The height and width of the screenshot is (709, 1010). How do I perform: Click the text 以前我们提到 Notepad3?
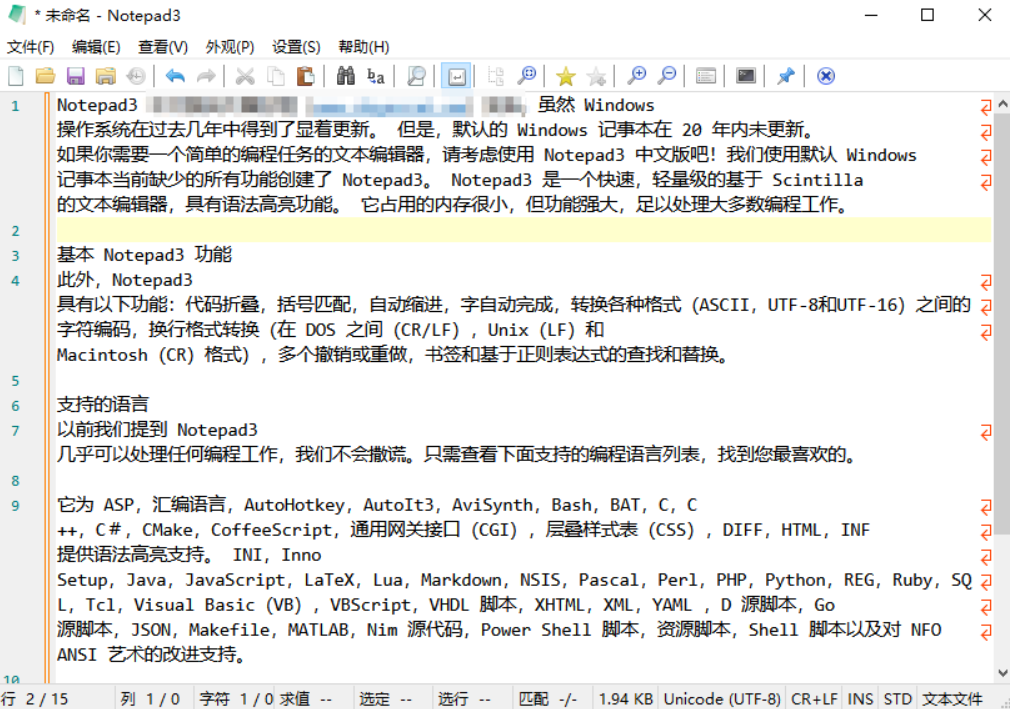(x=157, y=430)
